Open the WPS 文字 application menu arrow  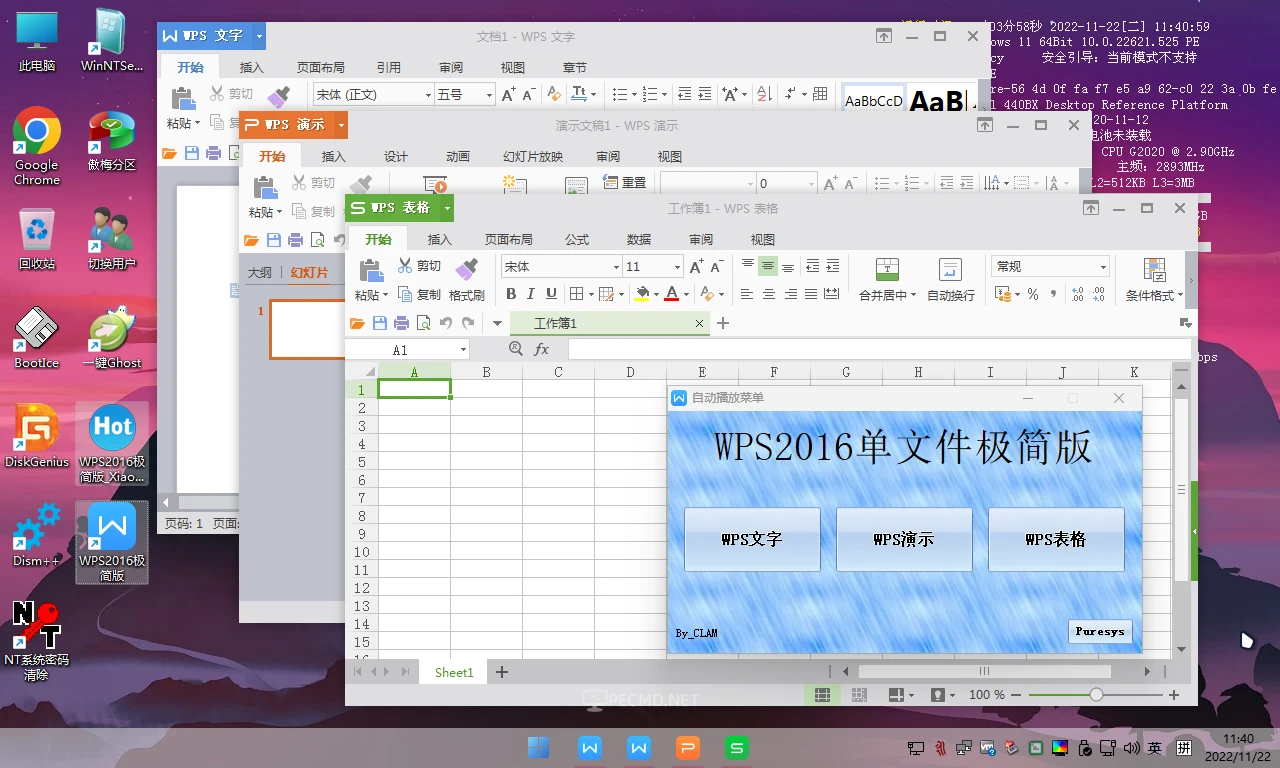(259, 36)
